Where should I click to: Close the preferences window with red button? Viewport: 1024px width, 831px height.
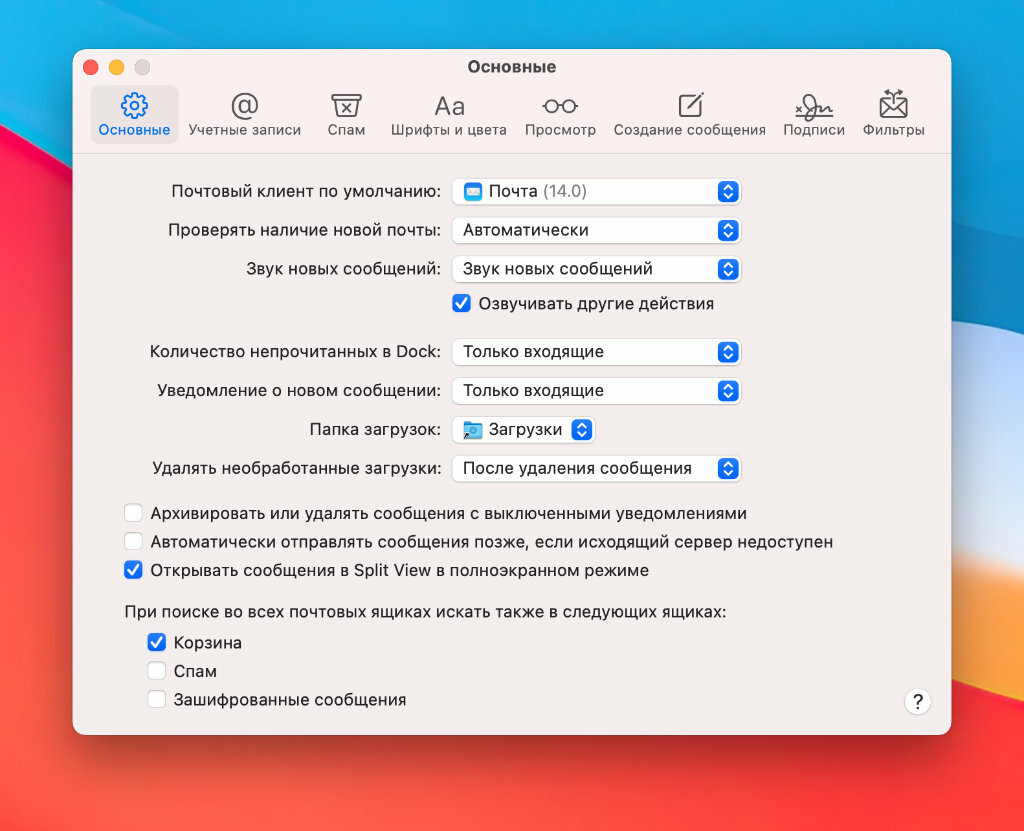pyautogui.click(x=91, y=67)
